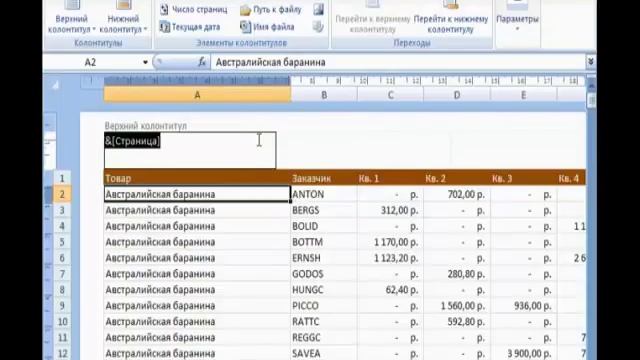Click the Заказчик header cell
This screenshot has height=360, width=640.
point(324,178)
